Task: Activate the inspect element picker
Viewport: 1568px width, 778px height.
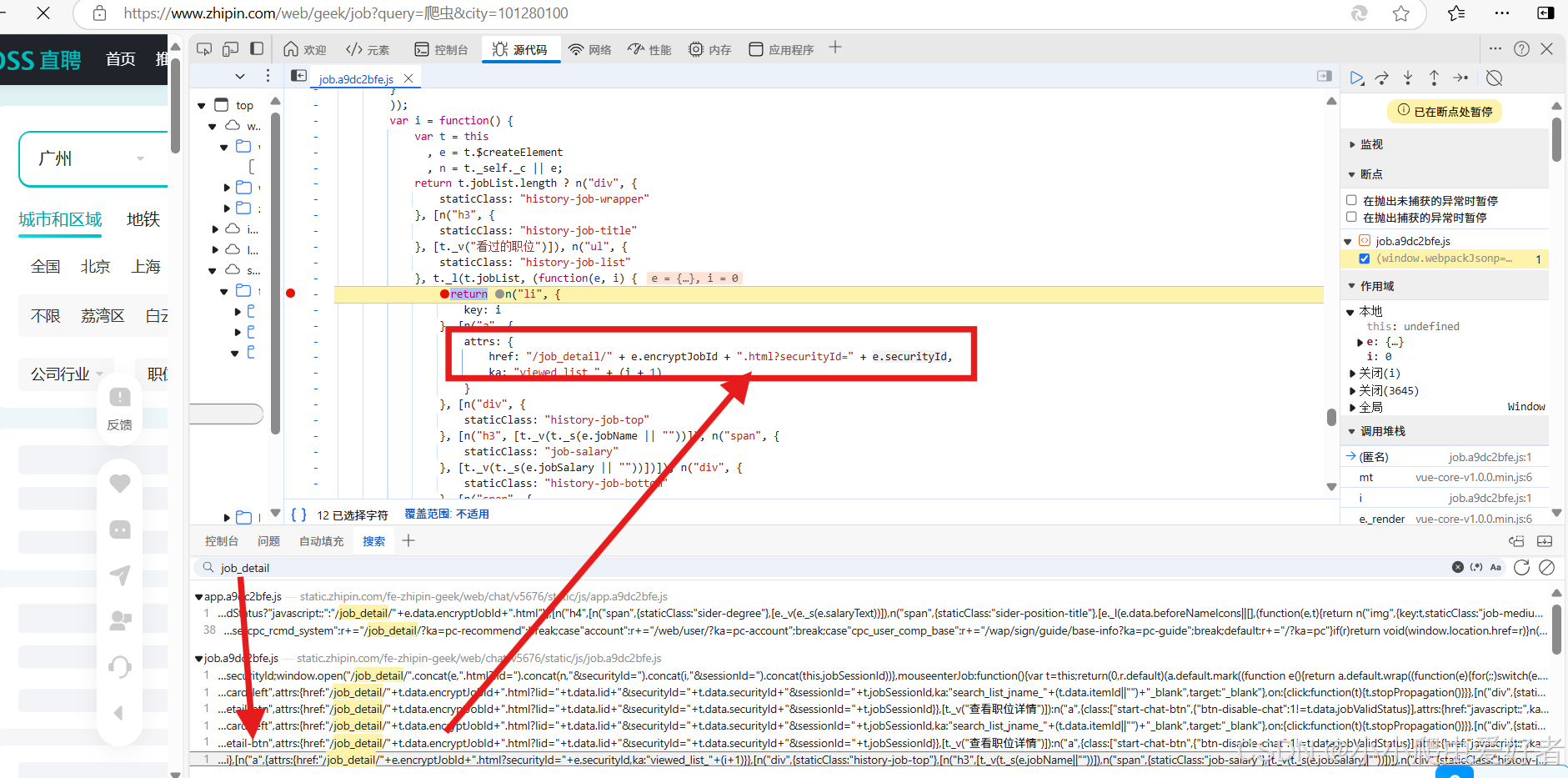Action: pos(204,49)
